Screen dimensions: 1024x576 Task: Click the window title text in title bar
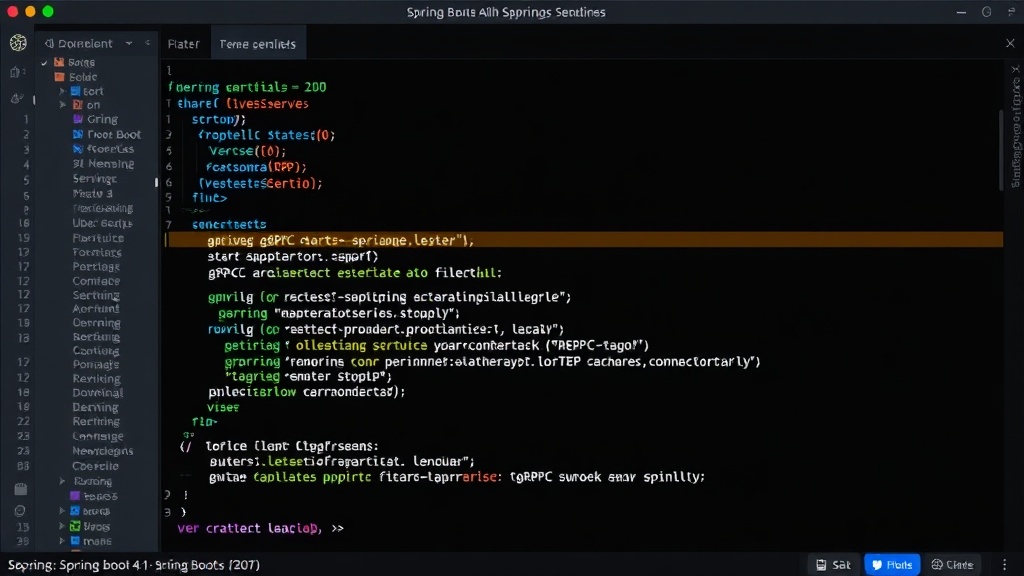click(x=506, y=12)
